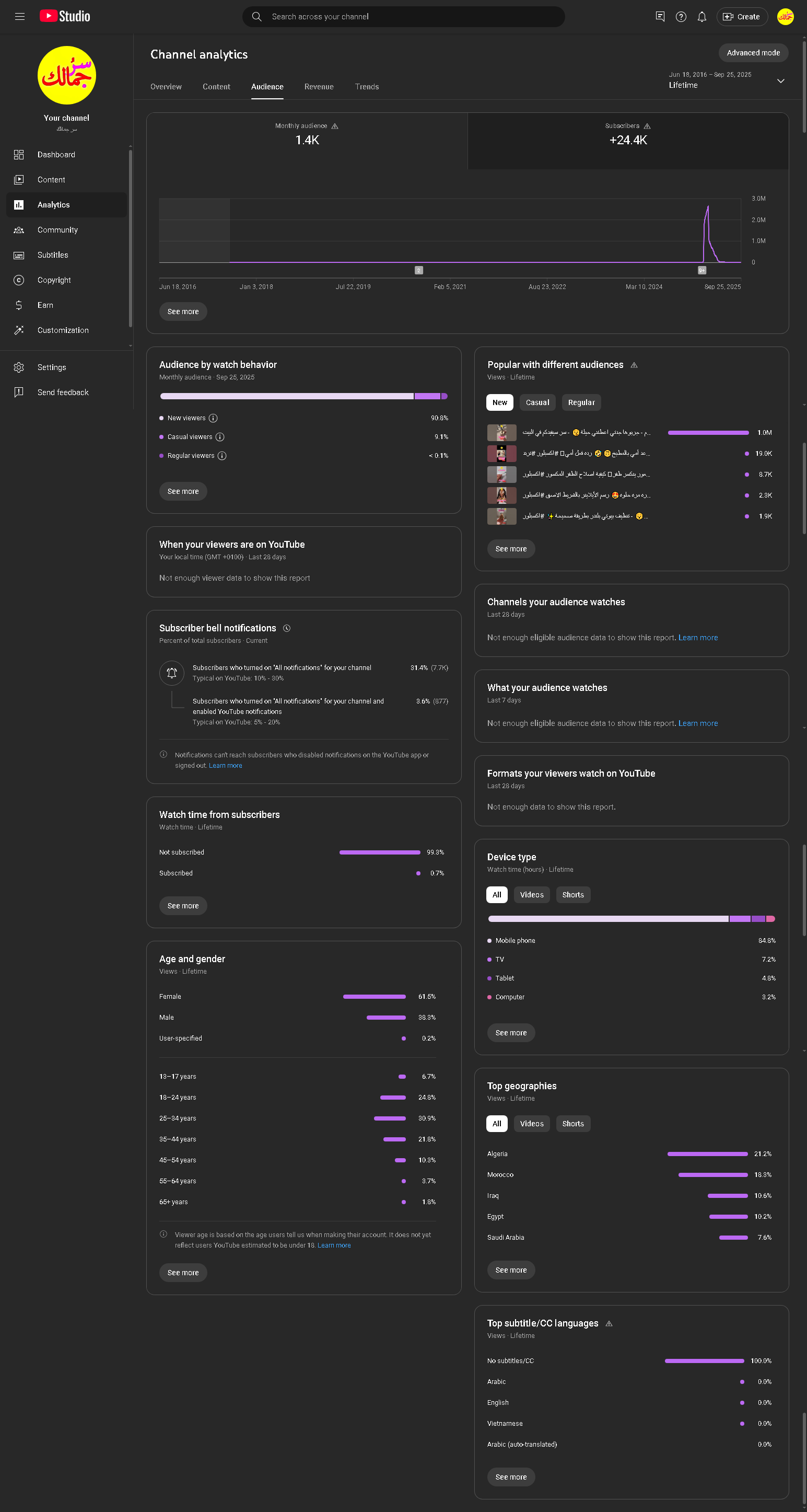The image size is (807, 1512).
Task: Click the info icon beside Casual viewers
Action: (x=220, y=437)
